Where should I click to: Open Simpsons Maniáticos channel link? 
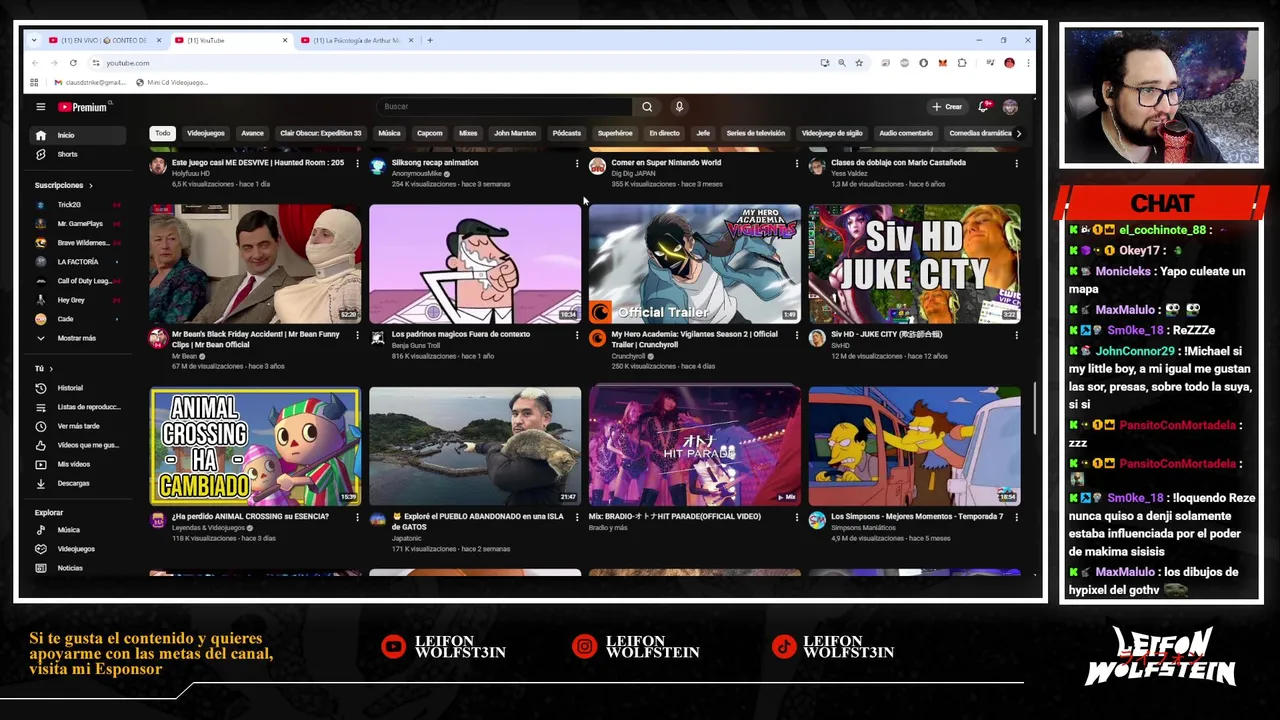click(x=862, y=527)
